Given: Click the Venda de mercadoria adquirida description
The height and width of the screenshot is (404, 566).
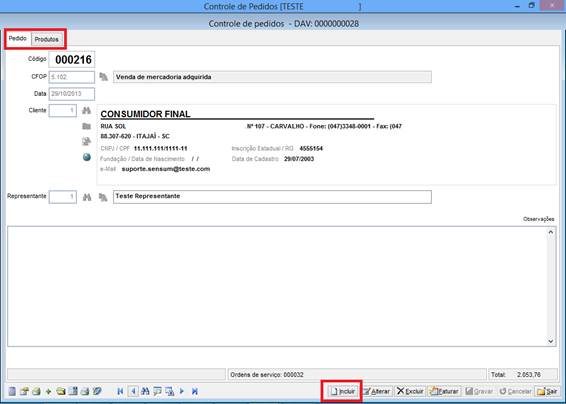Looking at the screenshot, I should [x=272, y=77].
